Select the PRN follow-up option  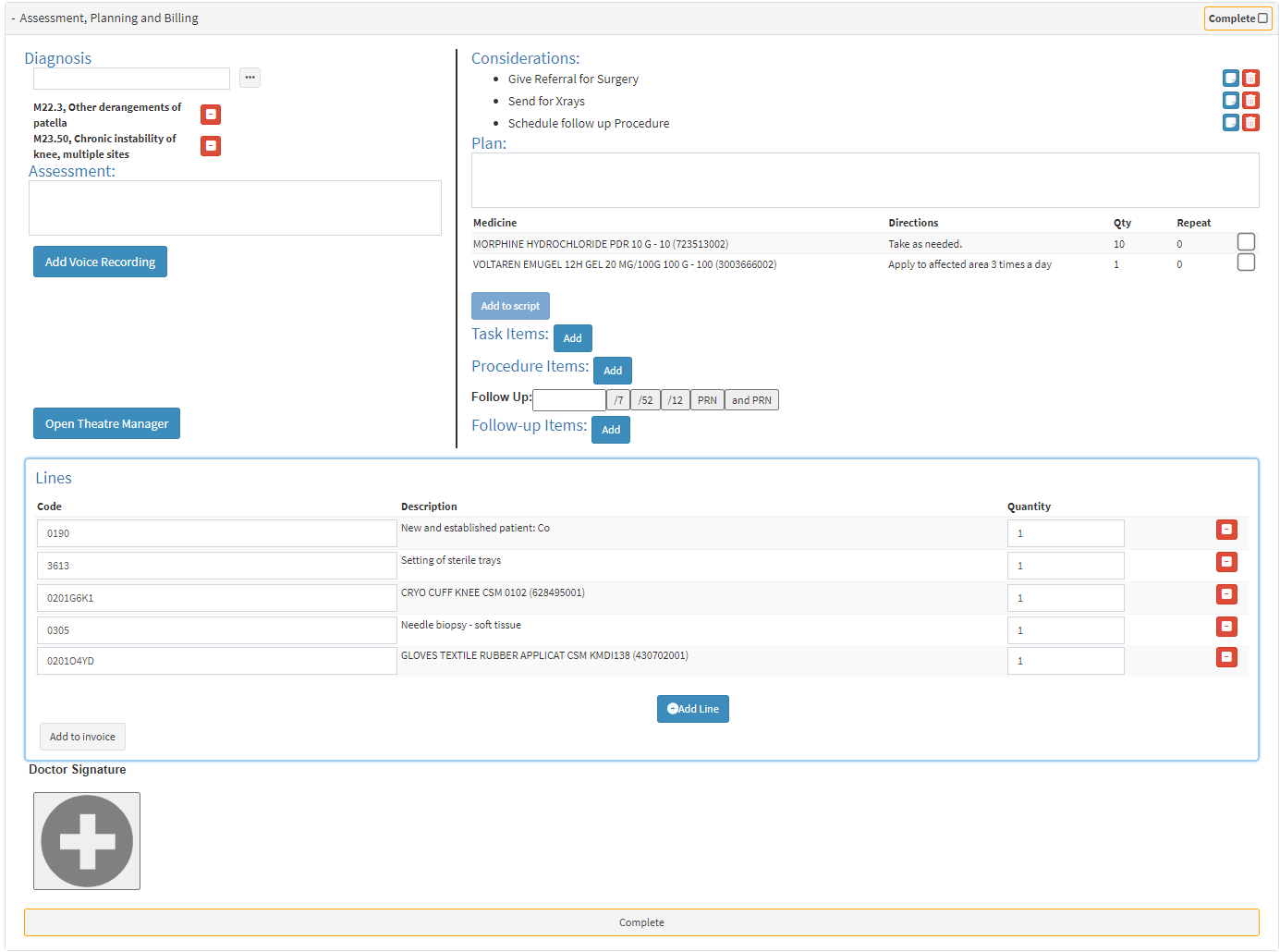(x=707, y=400)
